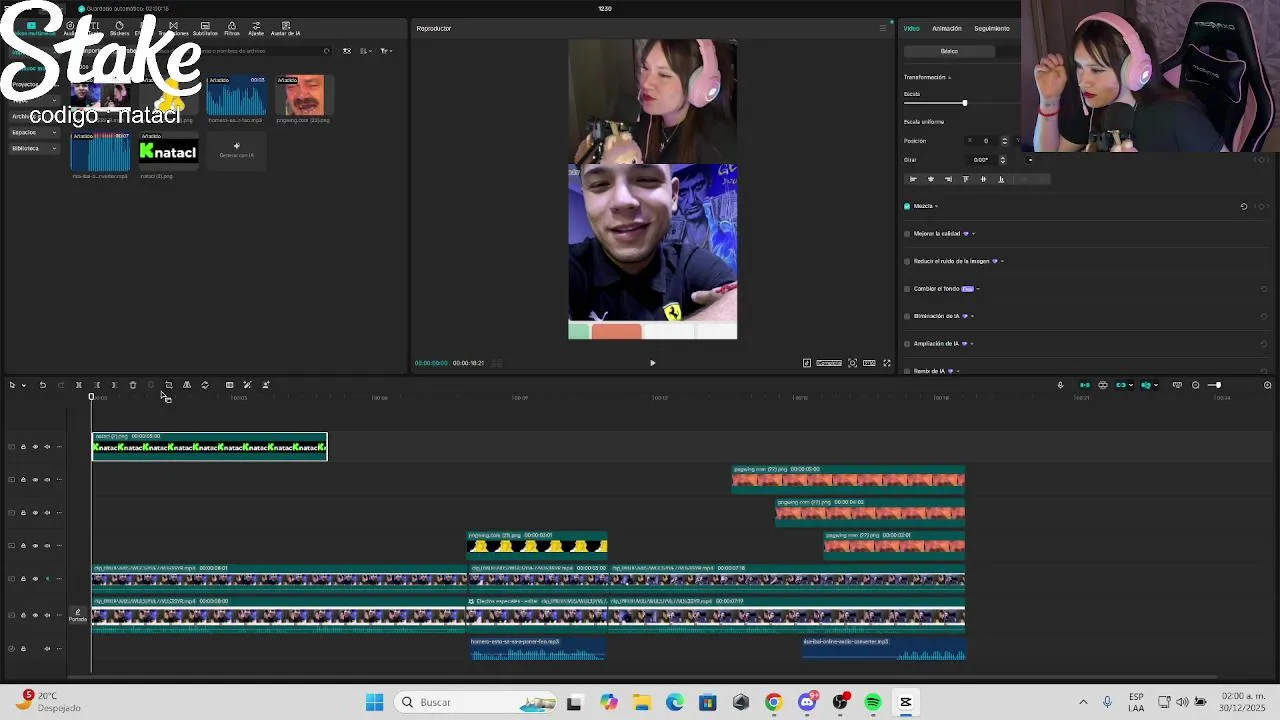The width and height of the screenshot is (1280, 720).
Task: Mute the natacl clip's track
Action: pyautogui.click(x=47, y=447)
